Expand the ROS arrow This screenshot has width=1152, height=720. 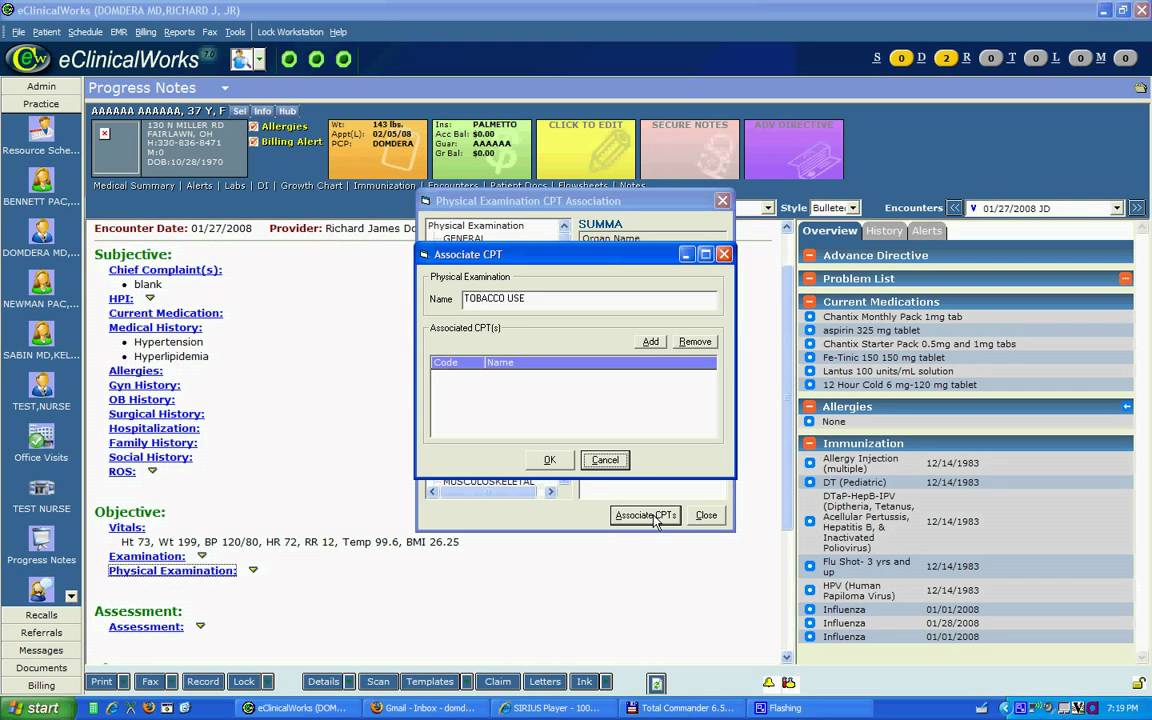click(152, 470)
